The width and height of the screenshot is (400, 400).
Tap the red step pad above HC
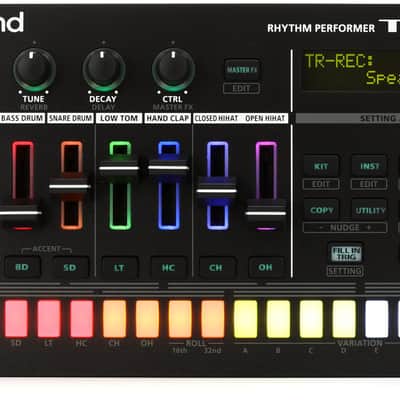81,318
